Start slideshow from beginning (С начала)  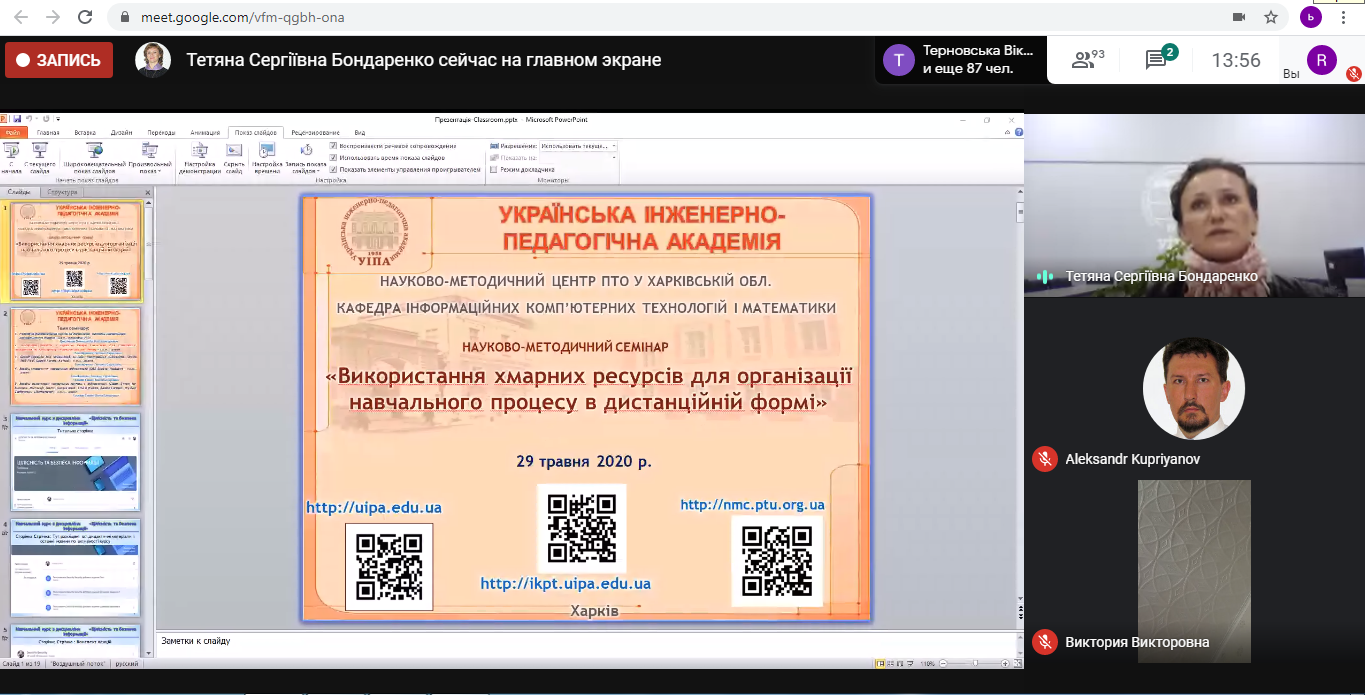pos(12,158)
